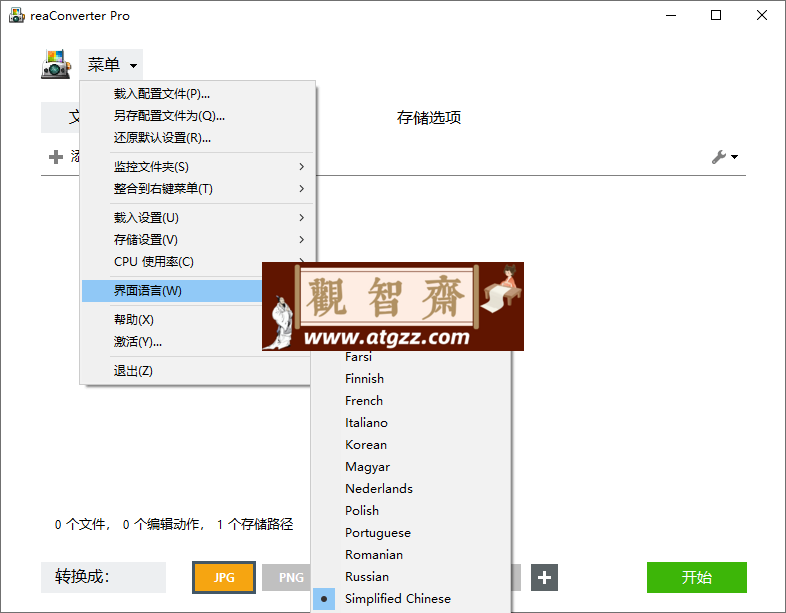This screenshot has width=786, height=613.
Task: Choose 另存配置文件为(Q)... menu entry
Action: point(198,116)
